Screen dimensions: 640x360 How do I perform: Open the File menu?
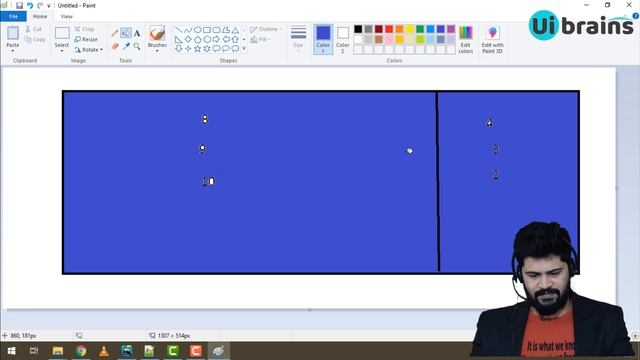point(13,16)
